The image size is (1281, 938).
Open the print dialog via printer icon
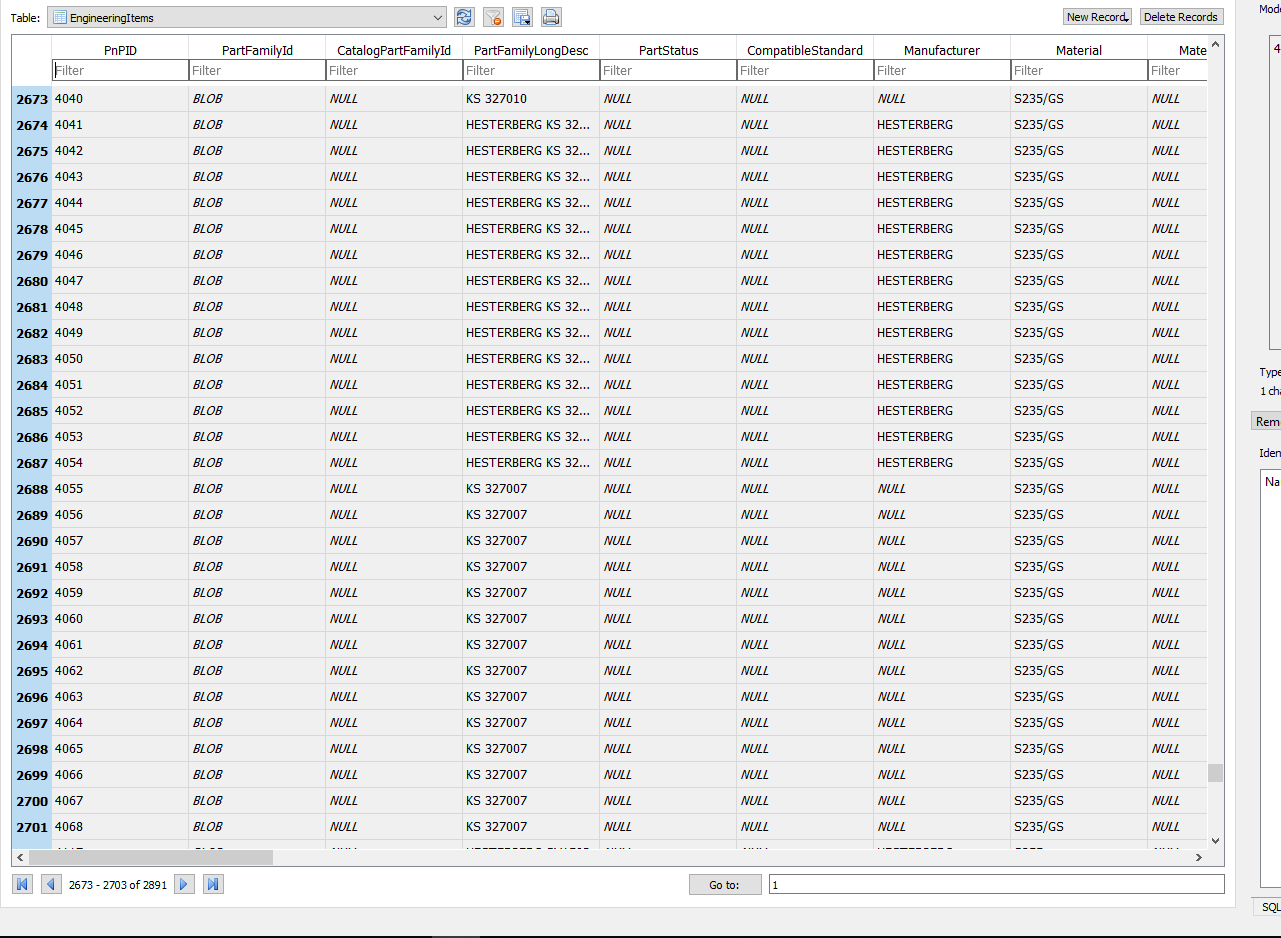[x=550, y=17]
